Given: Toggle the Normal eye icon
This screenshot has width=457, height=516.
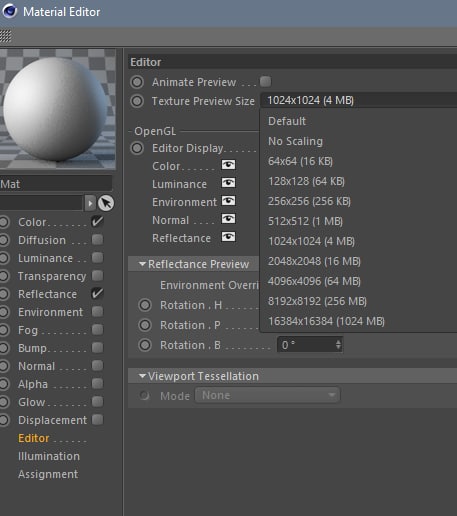Looking at the screenshot, I should [x=228, y=219].
